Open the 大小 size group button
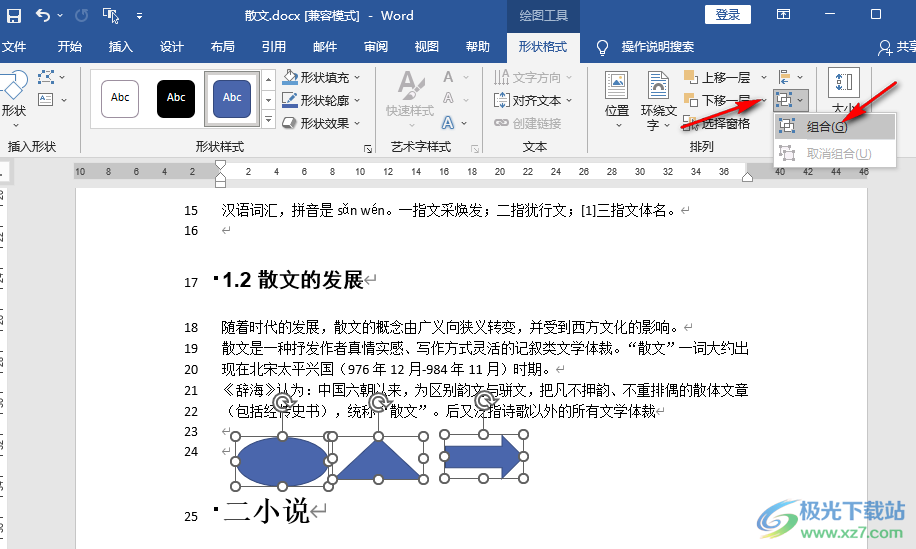This screenshot has width=916, height=549. [x=844, y=92]
